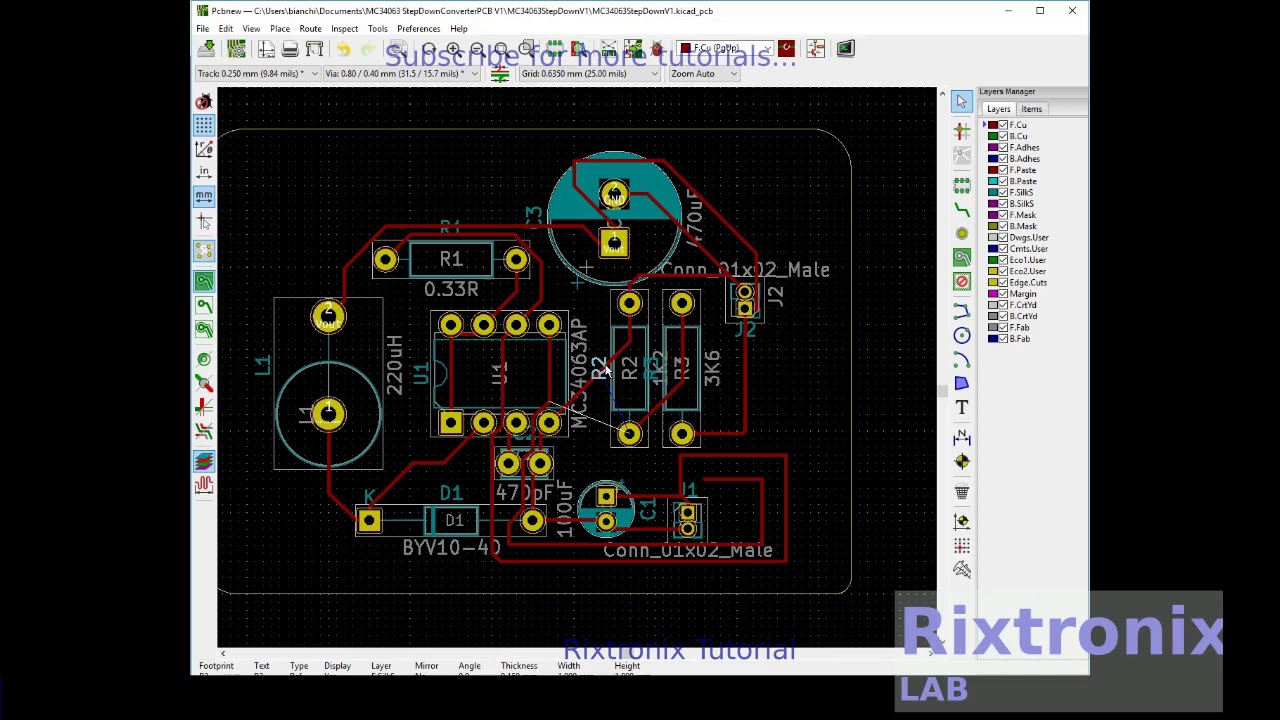
Task: Open the F.Cu active layer dropdown
Action: 725,49
